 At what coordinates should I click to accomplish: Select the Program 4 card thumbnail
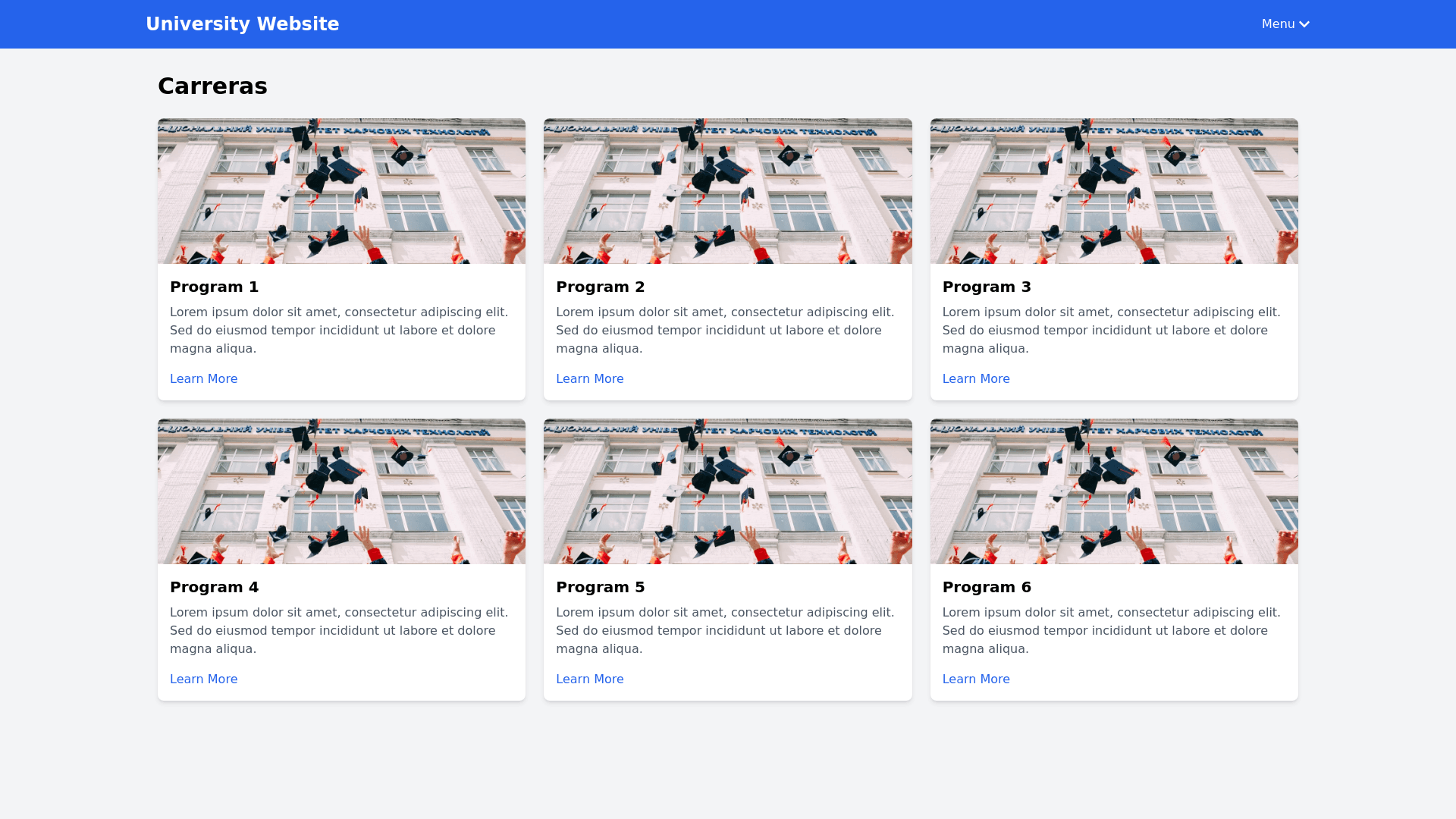(x=341, y=491)
